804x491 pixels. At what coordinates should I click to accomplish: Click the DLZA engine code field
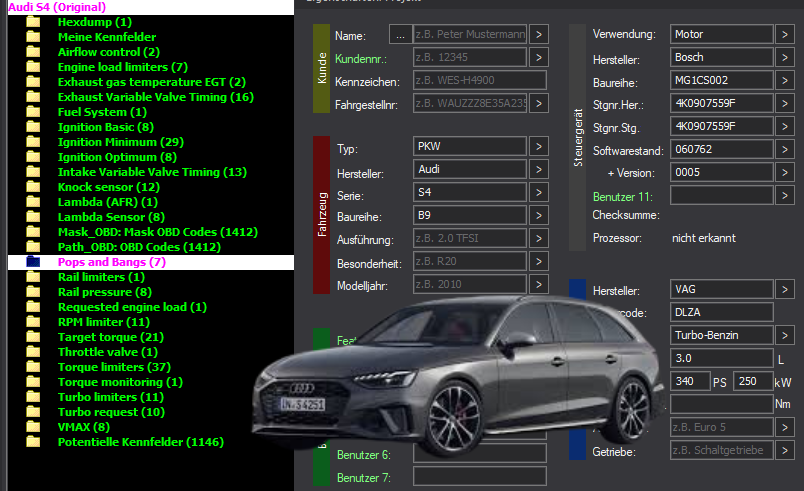[722, 312]
